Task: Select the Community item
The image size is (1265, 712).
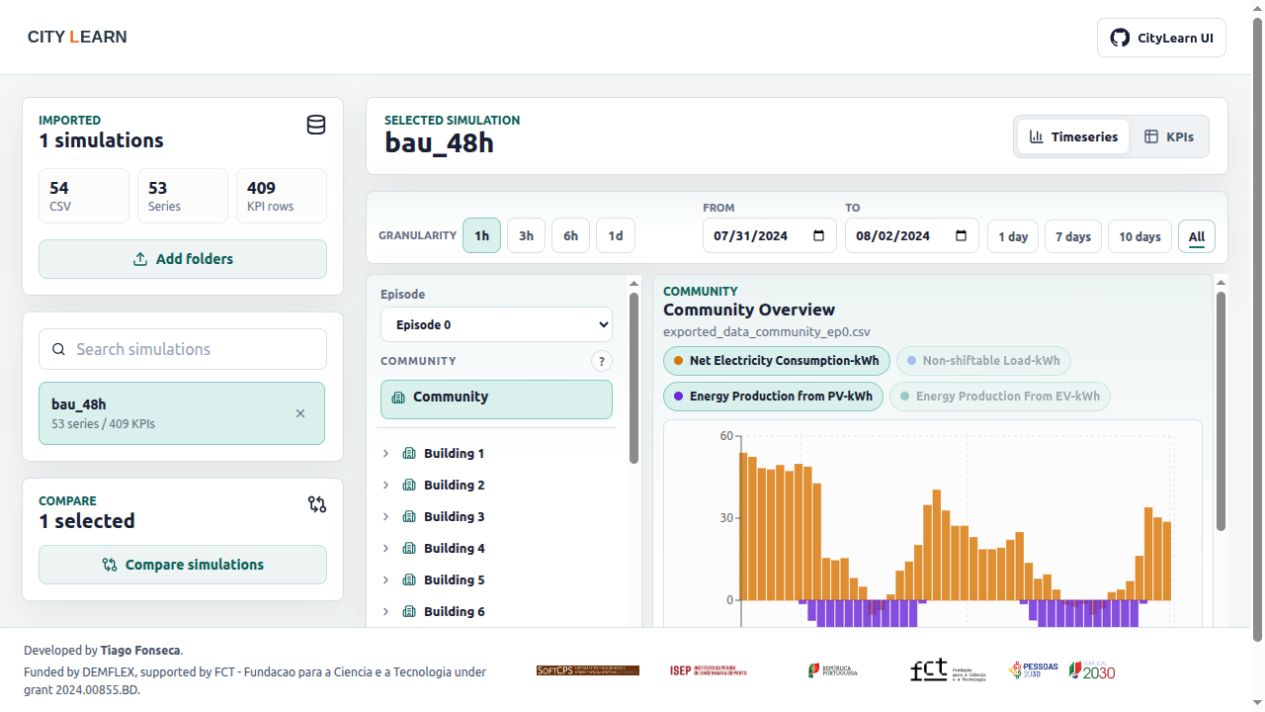Action: click(x=496, y=399)
